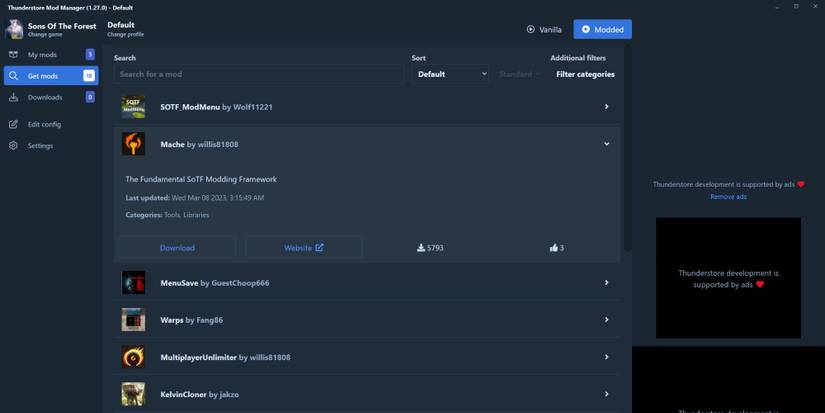The image size is (825, 413).
Task: Expand the SOTF_ModMenu mod entry
Action: coord(606,107)
